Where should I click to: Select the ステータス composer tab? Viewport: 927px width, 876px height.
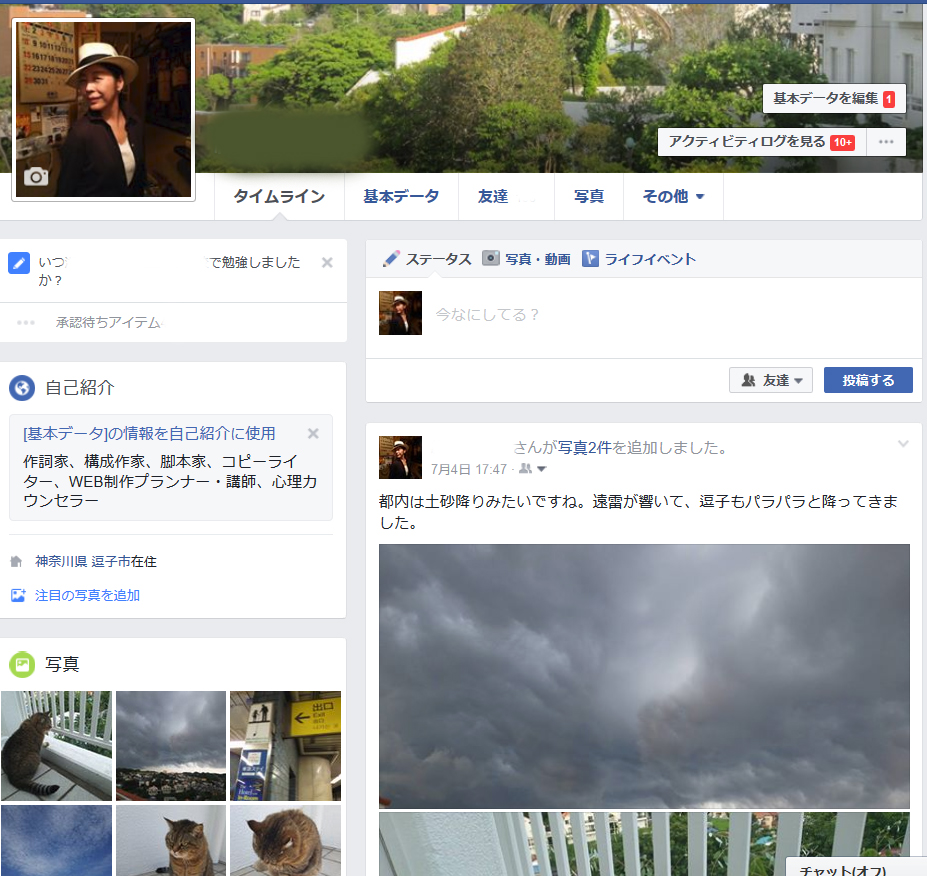point(427,259)
